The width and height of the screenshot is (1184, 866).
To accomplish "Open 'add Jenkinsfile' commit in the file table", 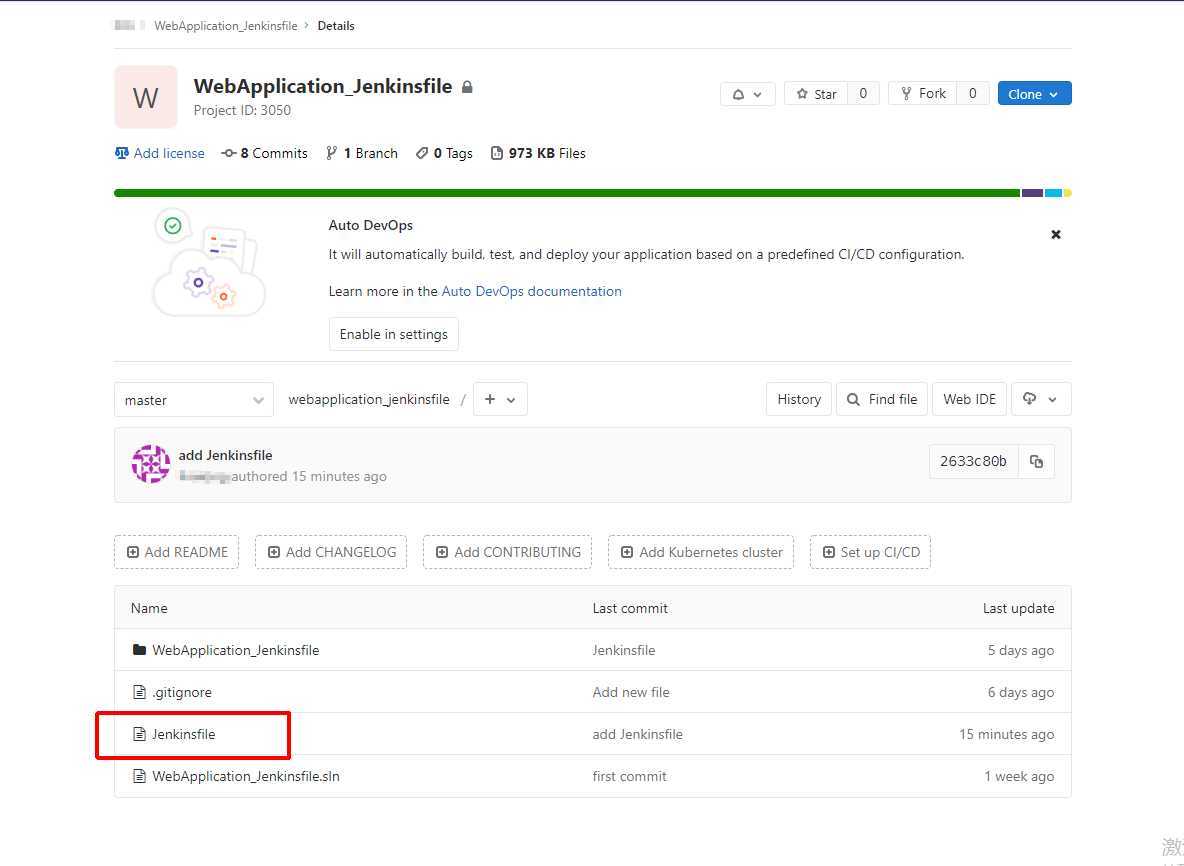I will pos(637,734).
